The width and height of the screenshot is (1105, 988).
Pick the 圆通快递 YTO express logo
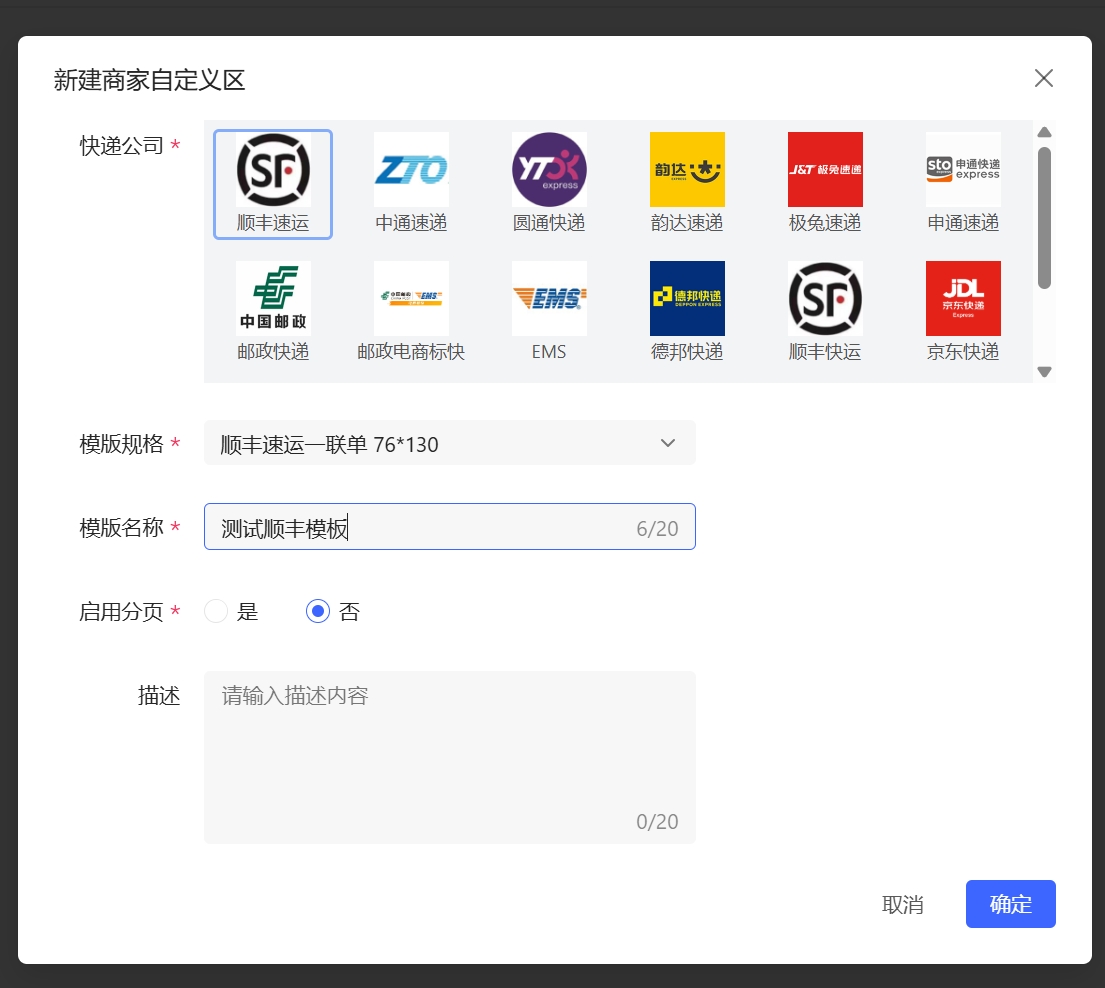[549, 170]
